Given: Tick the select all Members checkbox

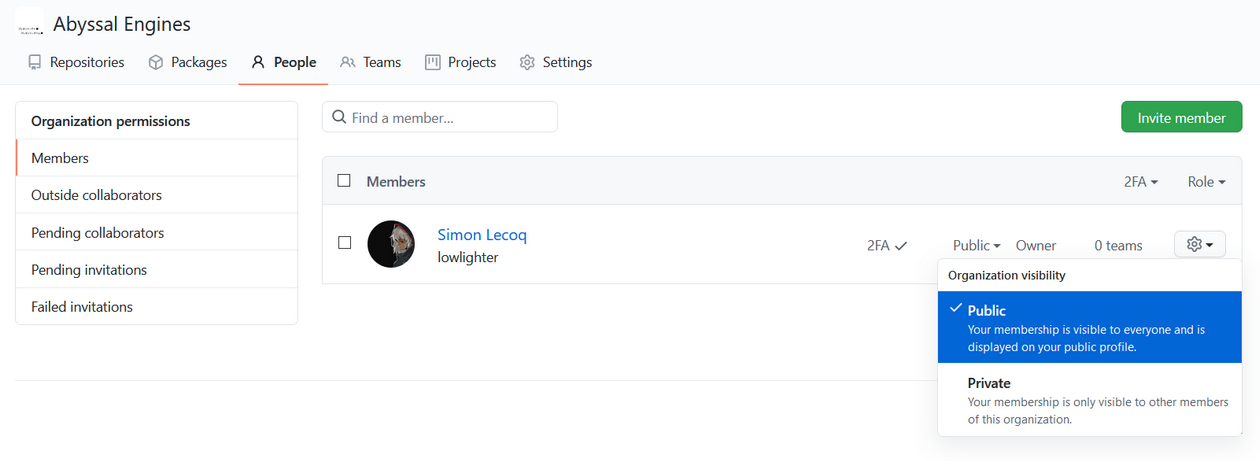Looking at the screenshot, I should [x=344, y=181].
